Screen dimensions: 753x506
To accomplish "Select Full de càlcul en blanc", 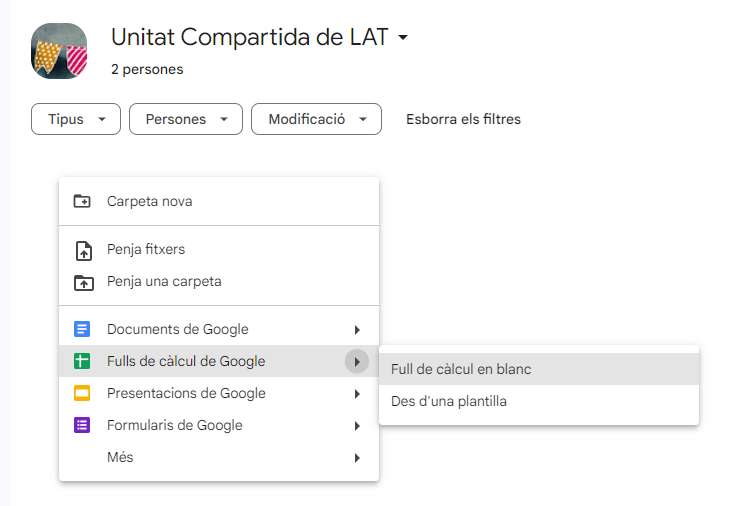I will click(x=461, y=369).
